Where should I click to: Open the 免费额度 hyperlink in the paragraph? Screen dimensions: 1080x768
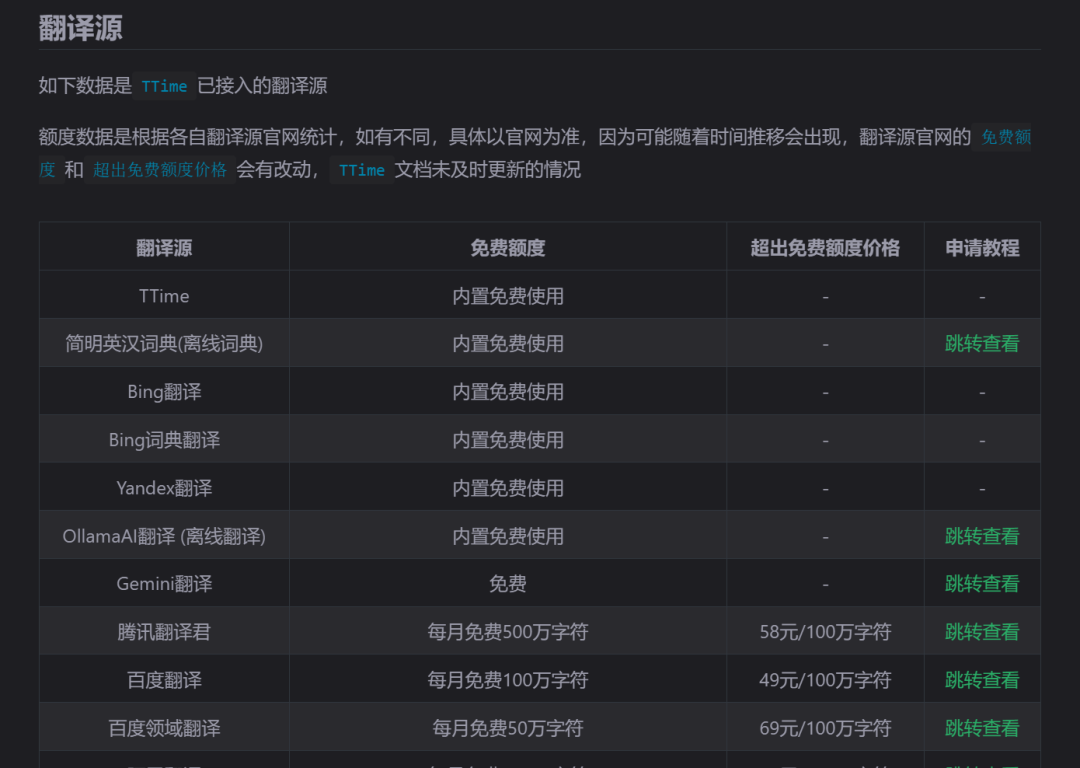1004,138
